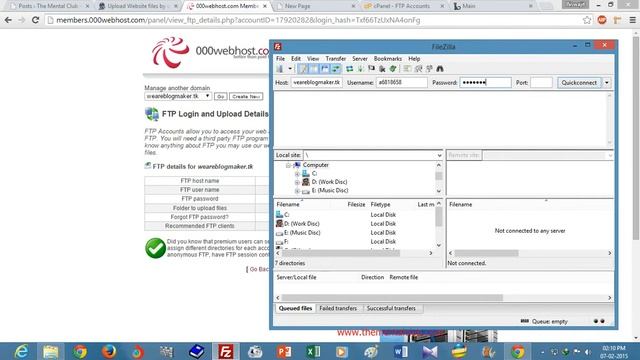This screenshot has height=360, width=640.
Task: Select Computer in the local tree
Action: pos(316,165)
